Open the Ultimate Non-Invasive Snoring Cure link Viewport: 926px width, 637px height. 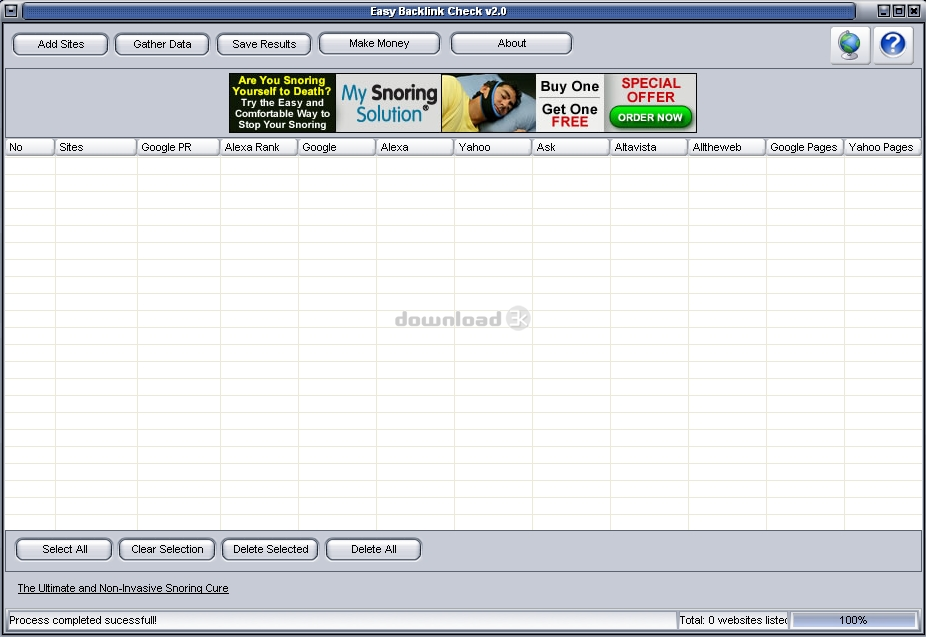pos(123,588)
